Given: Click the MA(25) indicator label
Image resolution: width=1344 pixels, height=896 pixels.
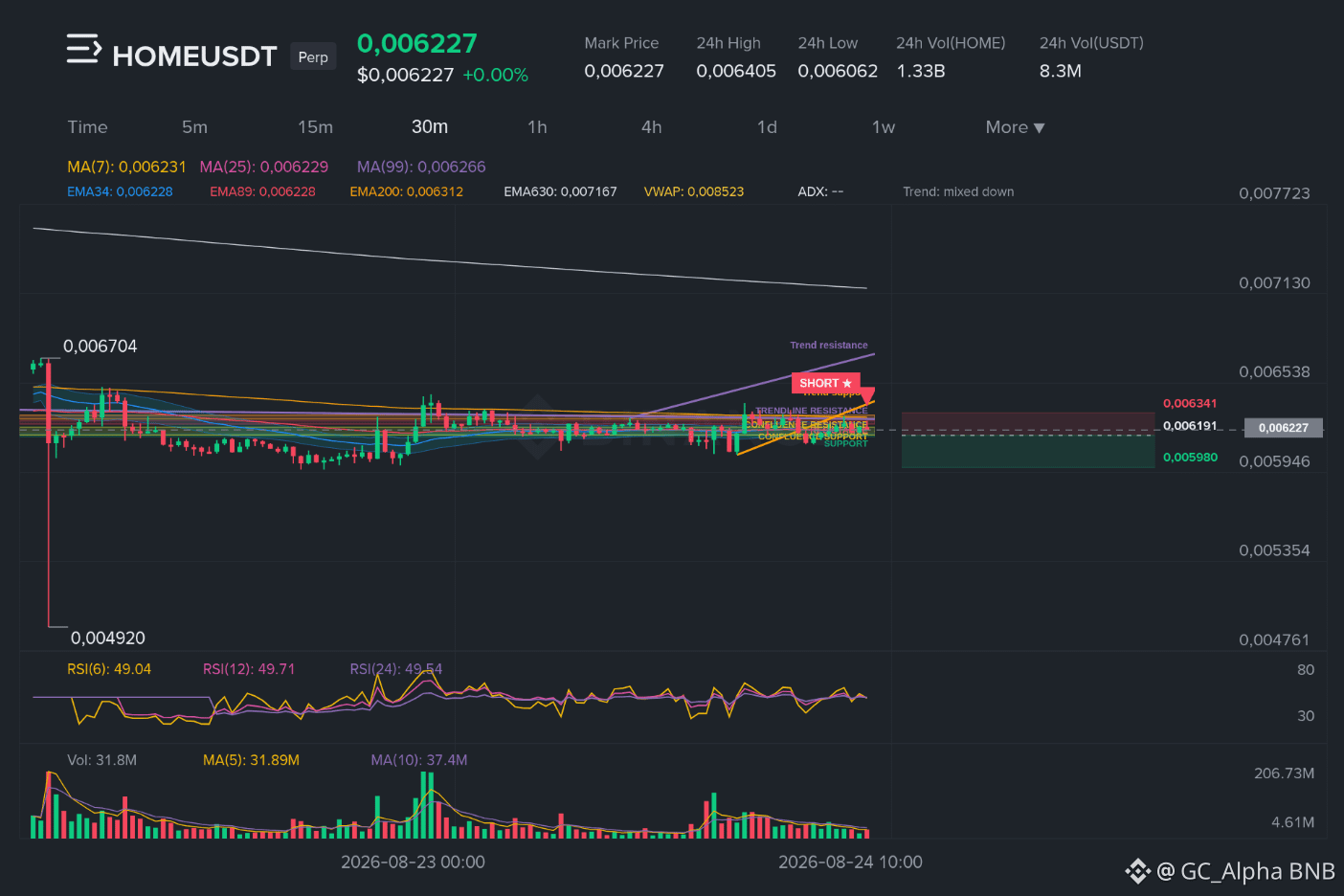Looking at the screenshot, I should 263,167.
